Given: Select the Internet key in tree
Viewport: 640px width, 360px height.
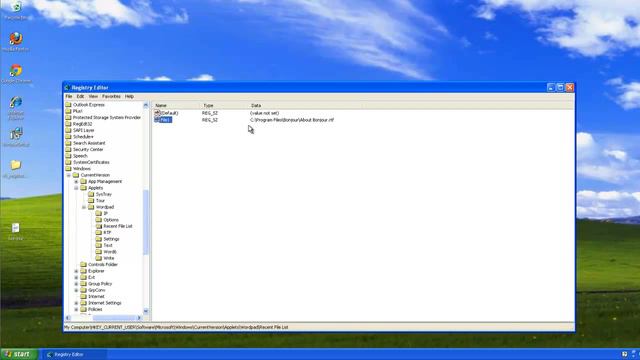Looking at the screenshot, I should (x=96, y=296).
